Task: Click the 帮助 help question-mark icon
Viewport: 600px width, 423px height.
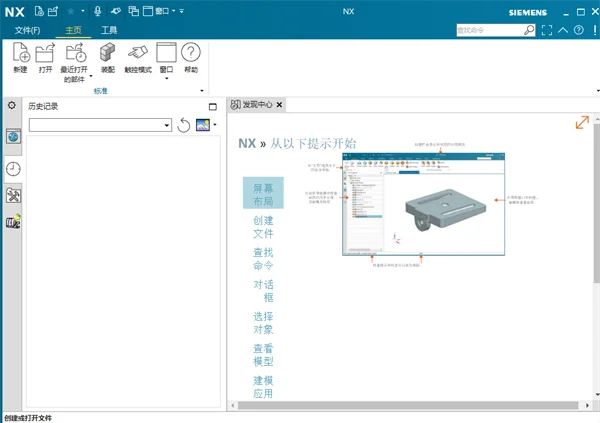Action: 191,52
